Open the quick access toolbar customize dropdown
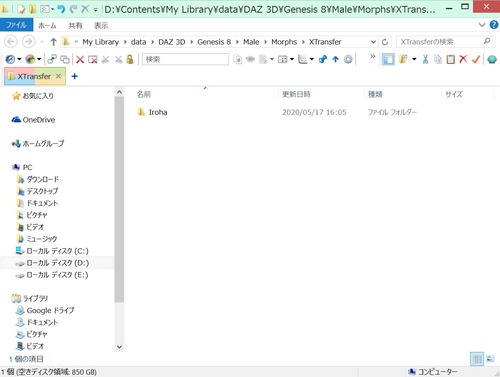 click(95, 10)
